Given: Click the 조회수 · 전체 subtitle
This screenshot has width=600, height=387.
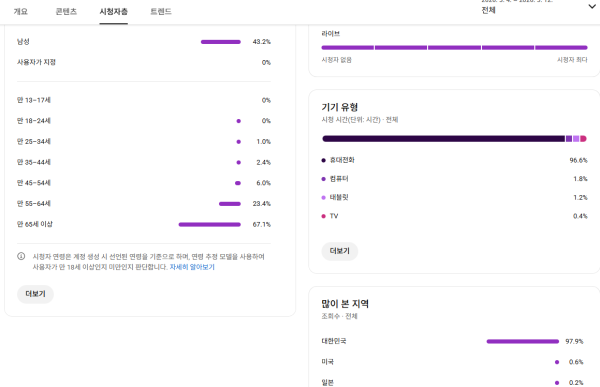Looking at the screenshot, I should coord(339,316).
